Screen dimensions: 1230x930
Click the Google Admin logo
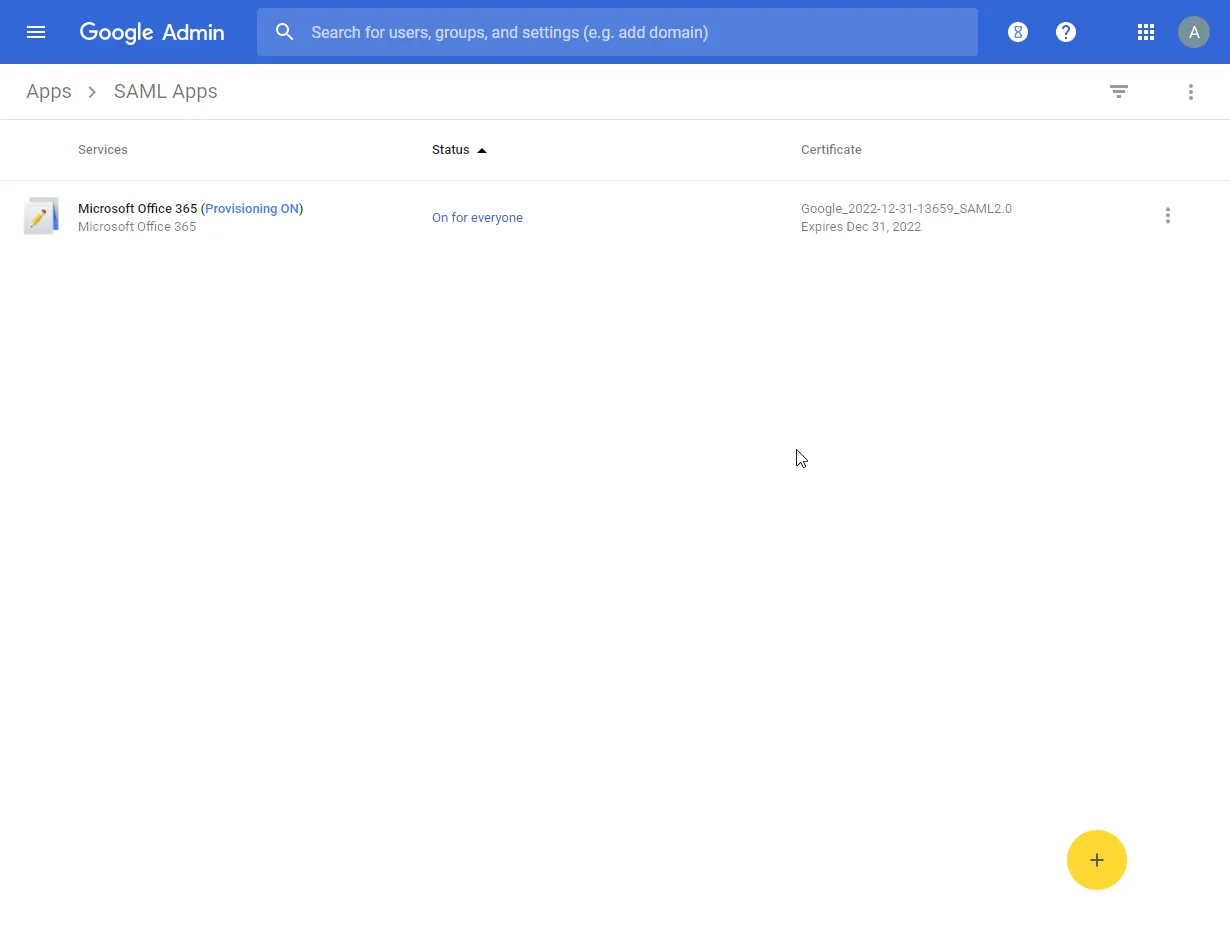[x=152, y=32]
